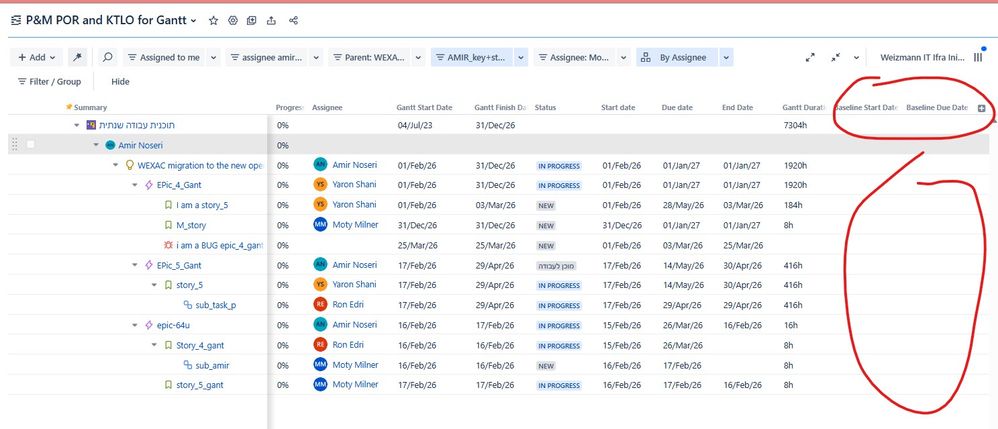Toggle the Assigned to me quick filter
The image size is (998, 429).
[x=164, y=57]
